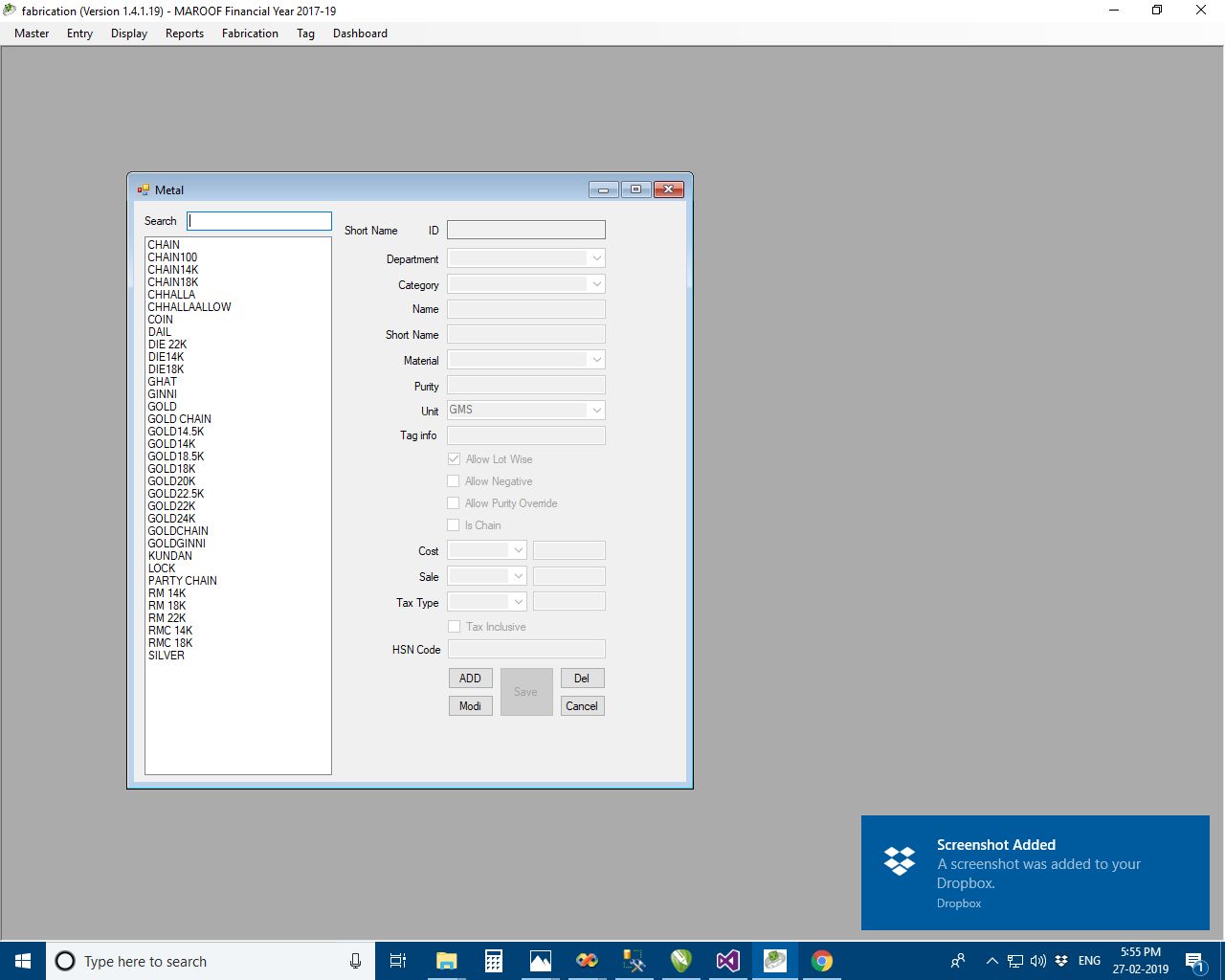Open Visual Studio from the taskbar
Screen dimensions: 1225x980
727,961
